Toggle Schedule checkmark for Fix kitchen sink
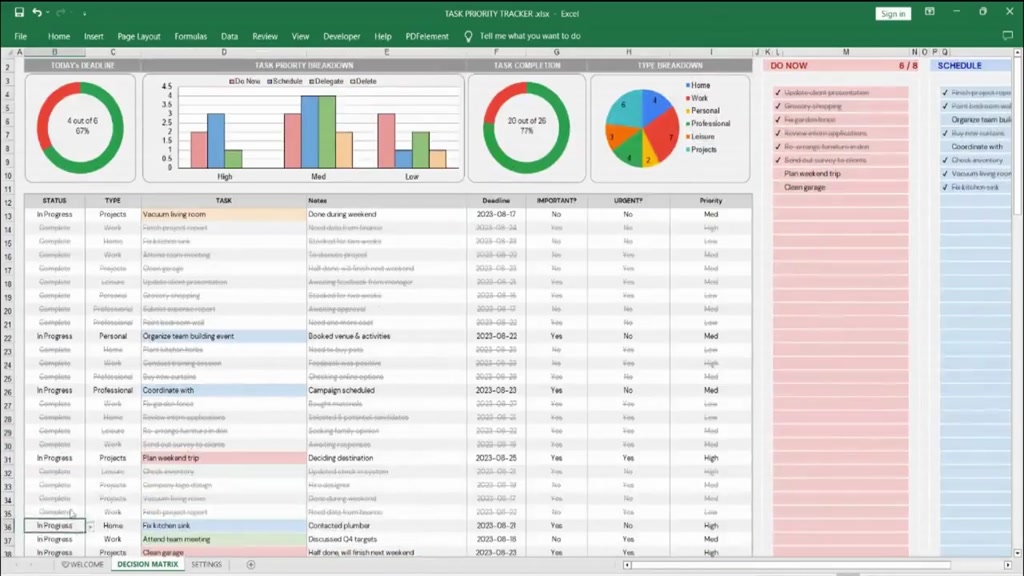The image size is (1024, 576). pyautogui.click(x=945, y=187)
